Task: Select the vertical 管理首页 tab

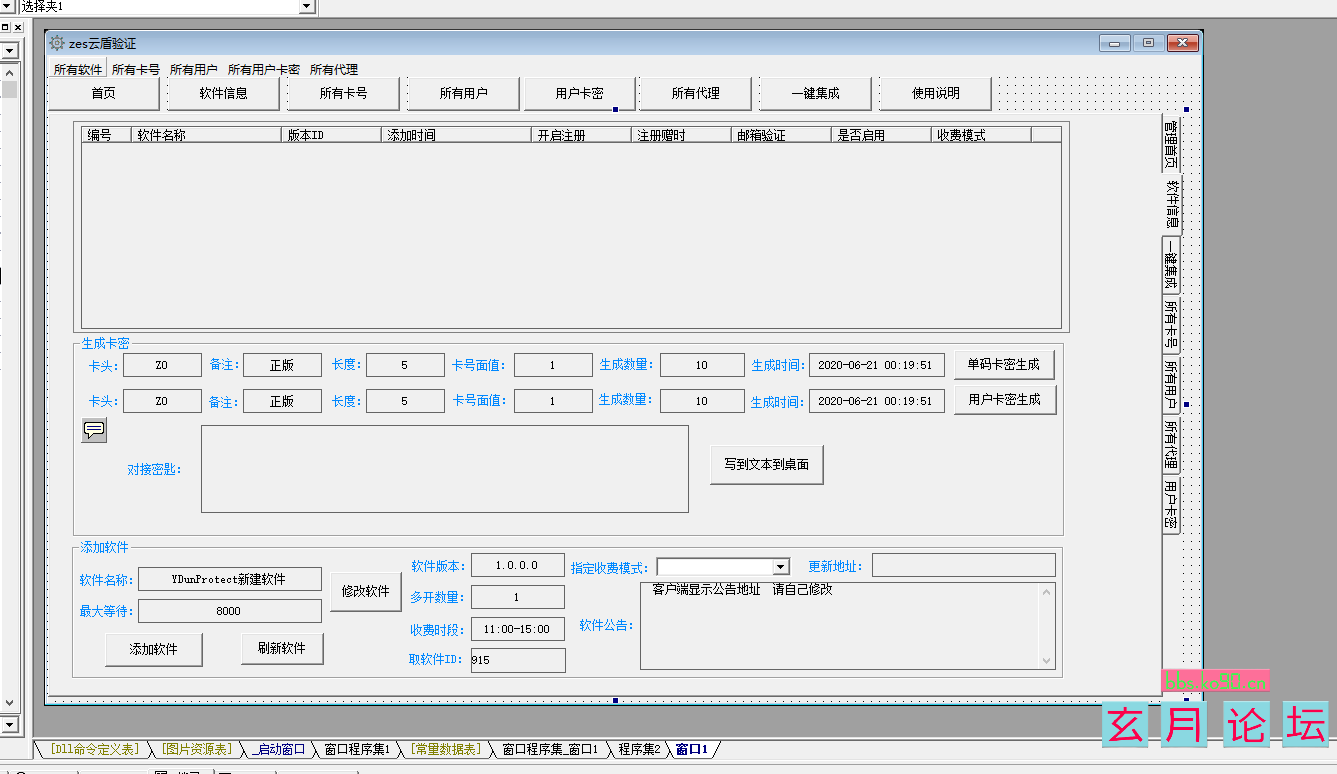Action: click(1171, 144)
